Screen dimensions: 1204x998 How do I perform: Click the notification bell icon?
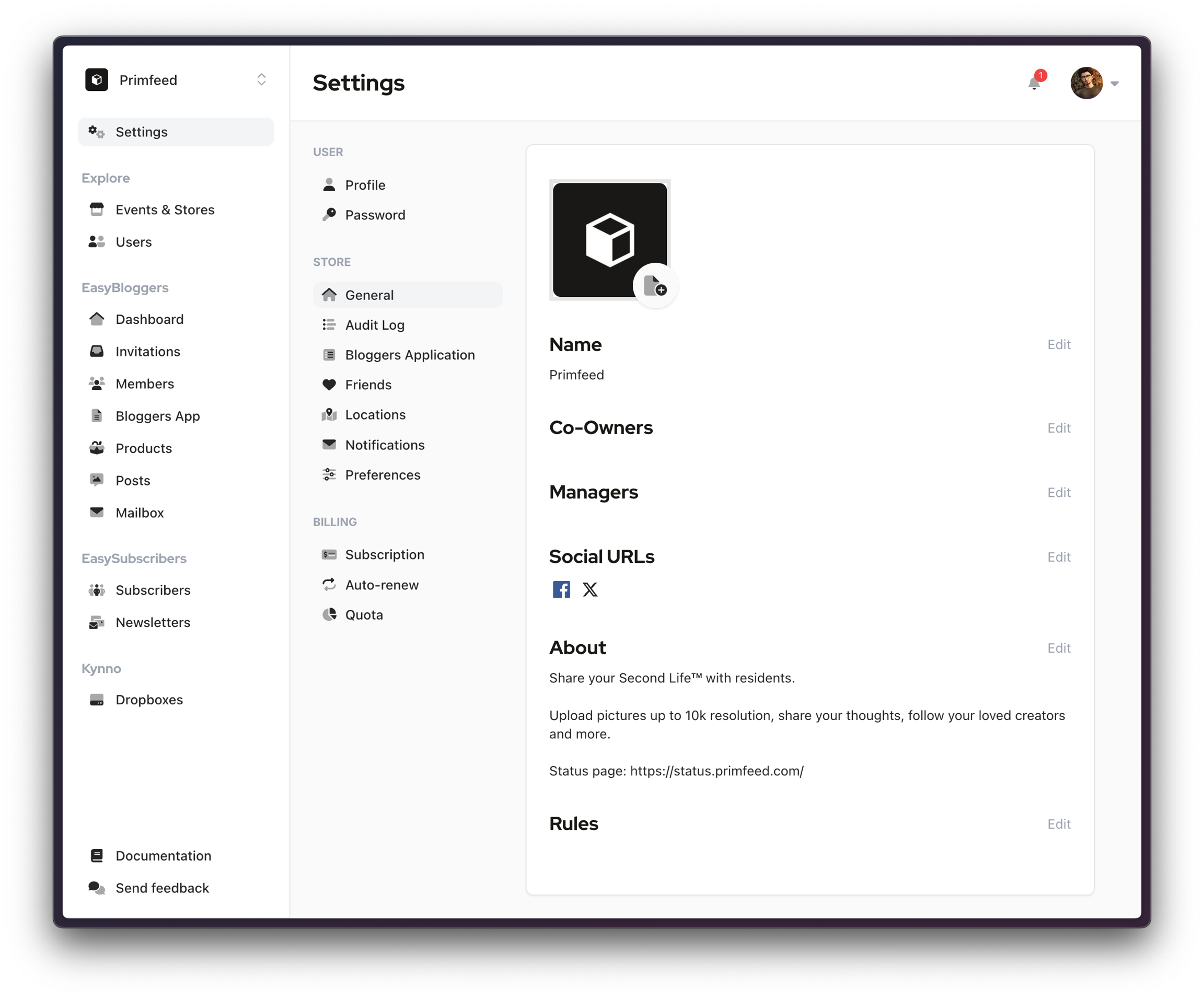coord(1034,84)
